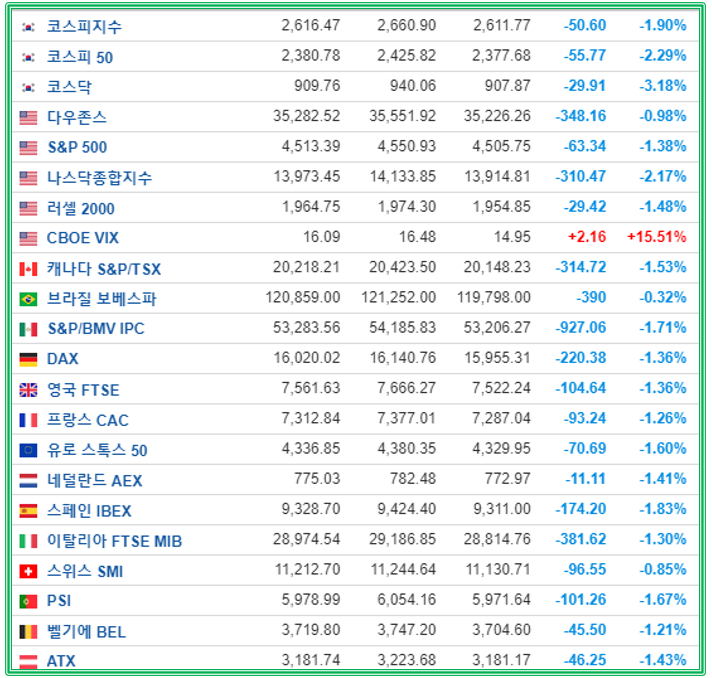
Task: Click the Spain flag beside 스페인 IBEX
Action: pos(28,511)
